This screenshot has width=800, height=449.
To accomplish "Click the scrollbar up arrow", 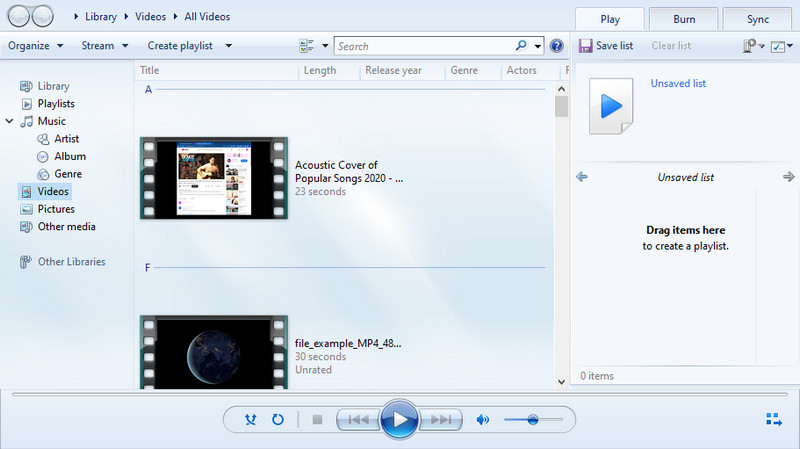I will click(x=561, y=89).
